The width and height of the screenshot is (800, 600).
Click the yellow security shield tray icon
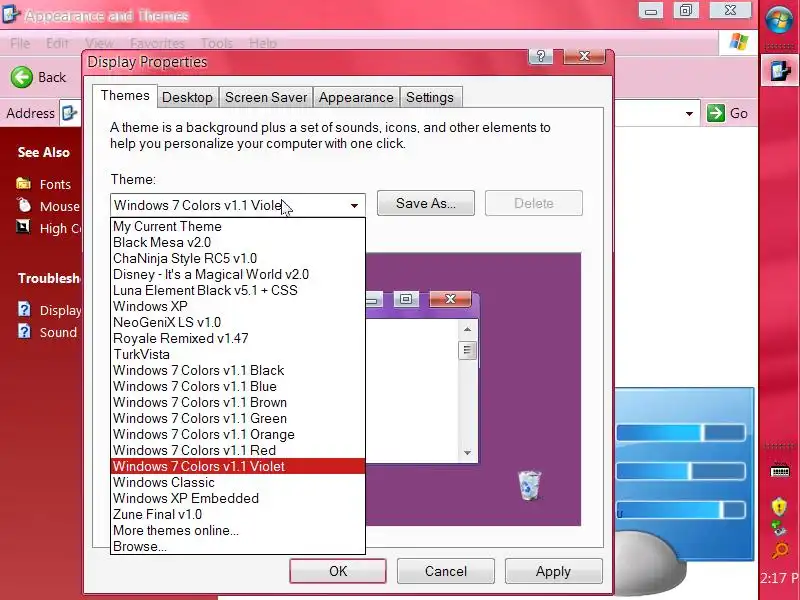[x=779, y=507]
